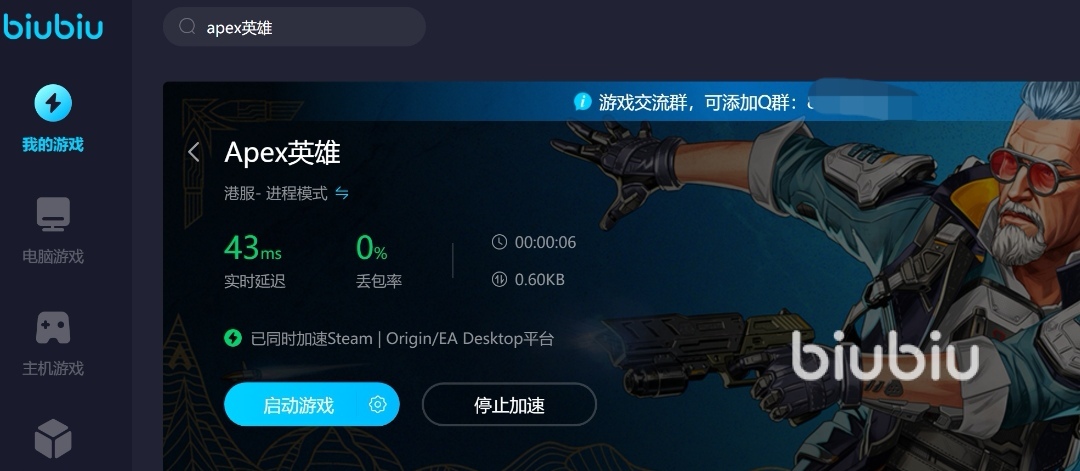1080x471 pixels.
Task: Select the 电脑游戏 monitor icon
Action: click(x=53, y=214)
